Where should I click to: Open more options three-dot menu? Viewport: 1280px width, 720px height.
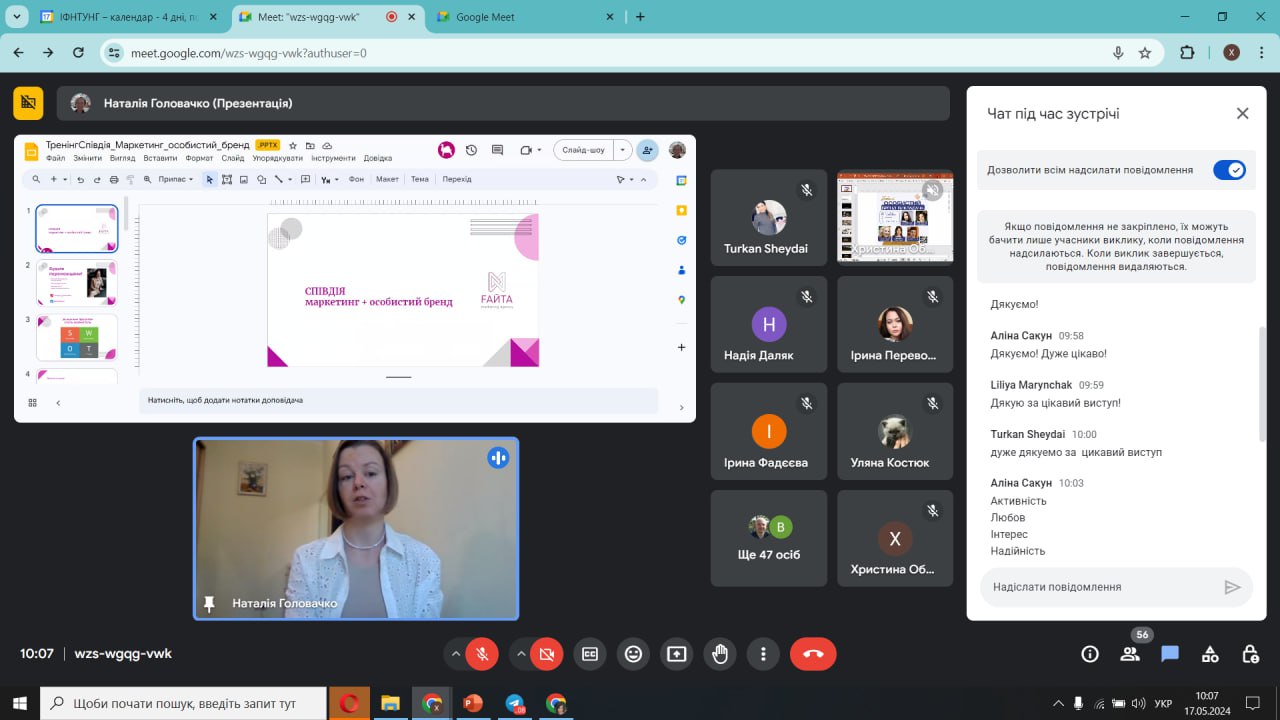pyautogui.click(x=763, y=654)
